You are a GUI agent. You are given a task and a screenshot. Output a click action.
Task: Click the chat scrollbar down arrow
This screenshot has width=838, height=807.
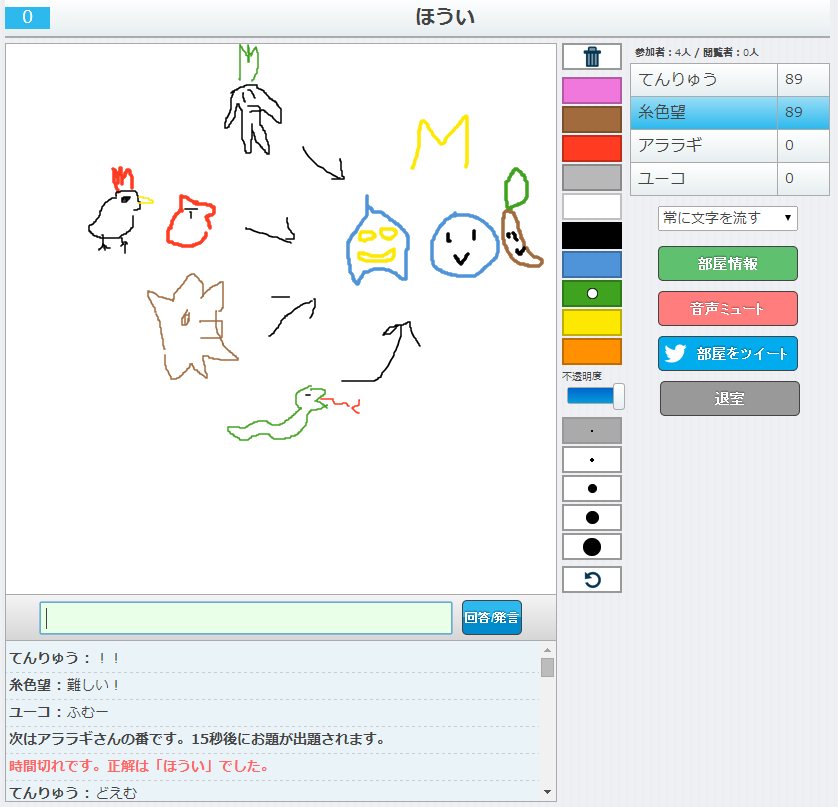(547, 792)
